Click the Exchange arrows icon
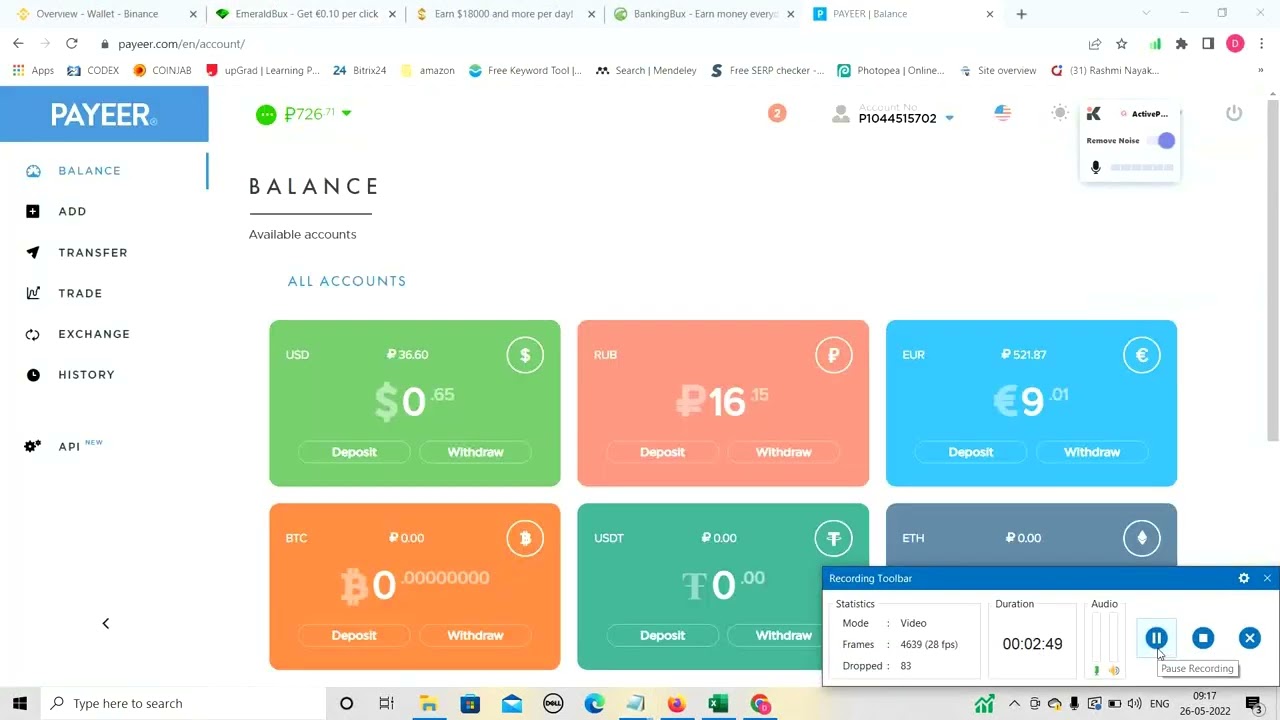 pyautogui.click(x=33, y=334)
